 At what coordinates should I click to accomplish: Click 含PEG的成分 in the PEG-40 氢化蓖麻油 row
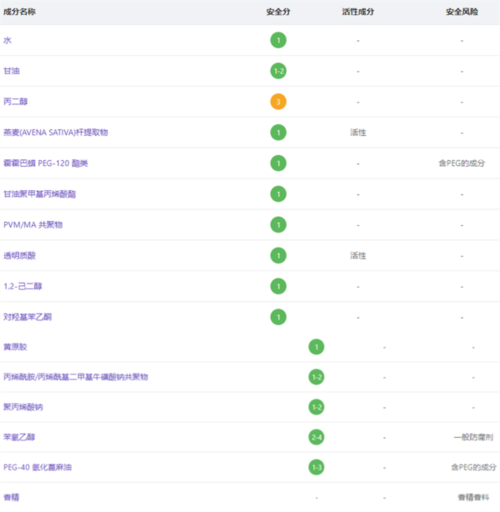(474, 467)
